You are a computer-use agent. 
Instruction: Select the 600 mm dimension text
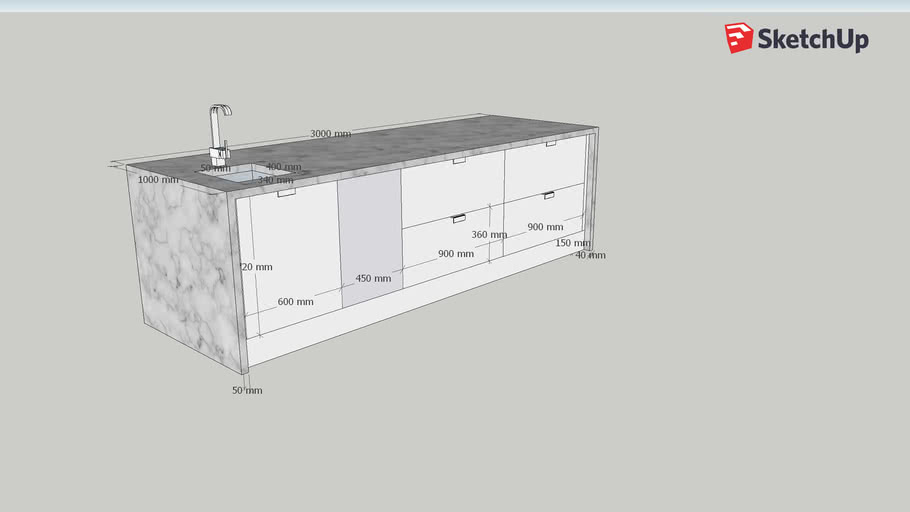pos(295,301)
